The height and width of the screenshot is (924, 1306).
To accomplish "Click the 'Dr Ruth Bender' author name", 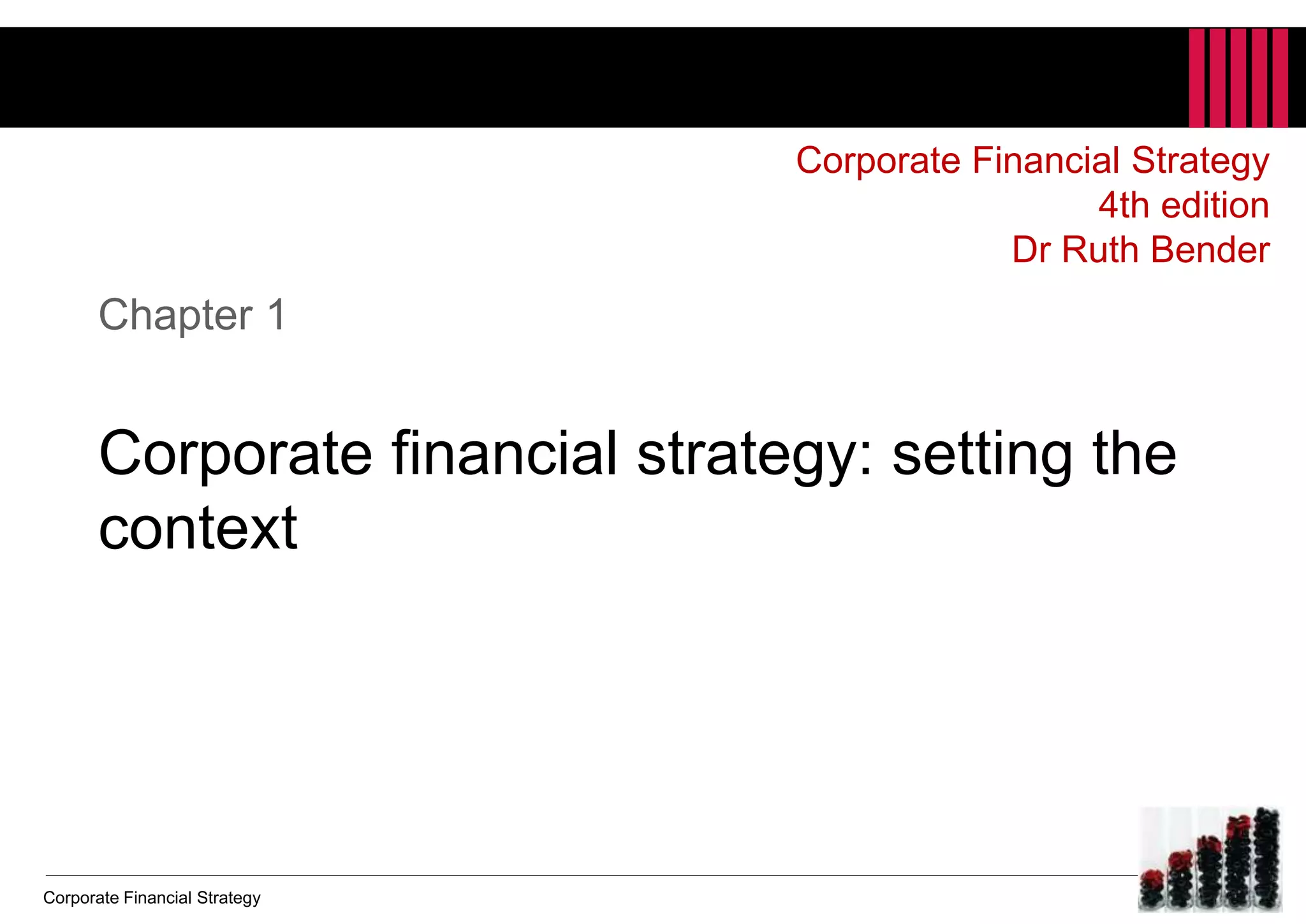I will (x=1140, y=249).
